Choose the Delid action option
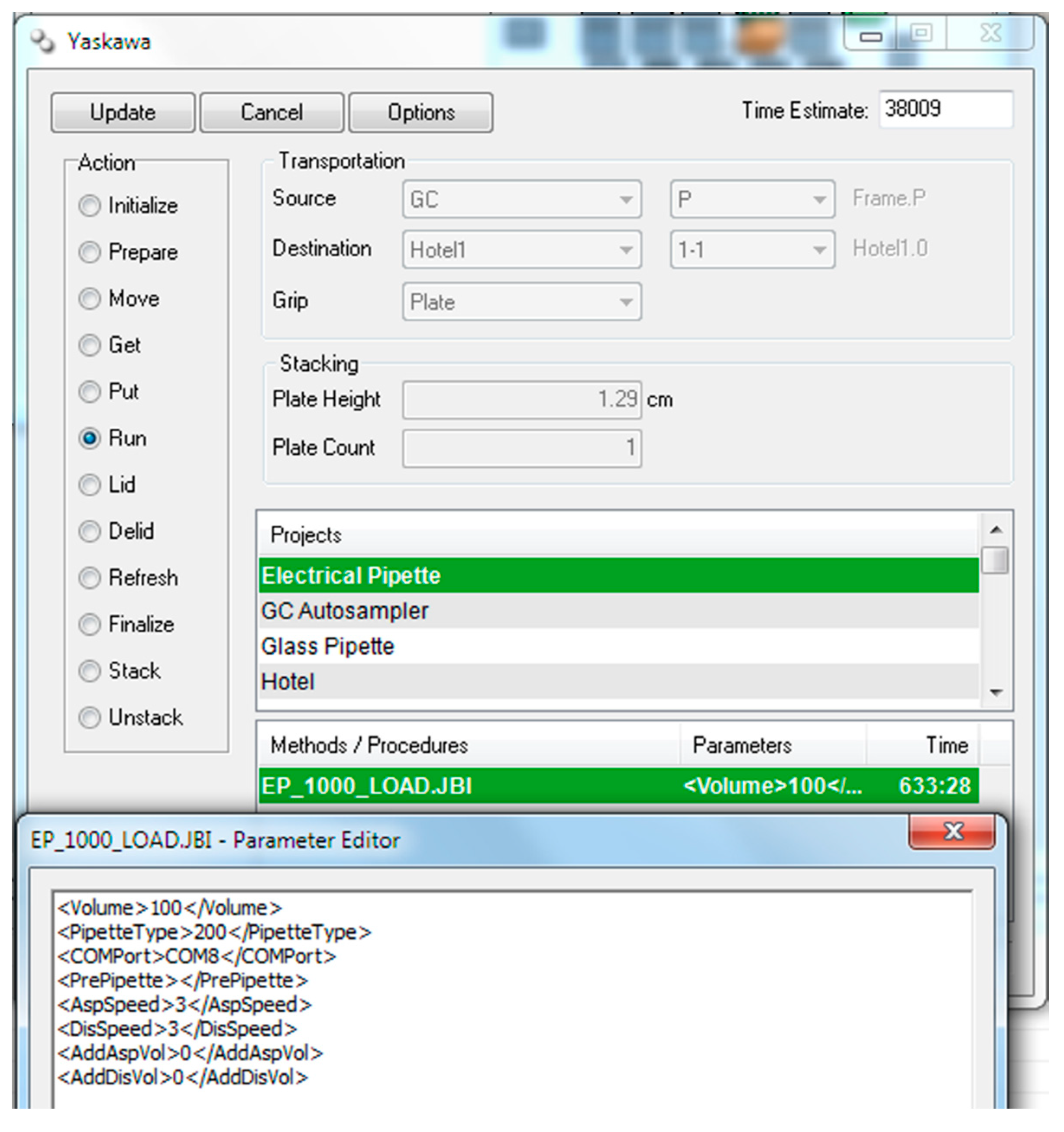The width and height of the screenshot is (1064, 1132). coord(89,531)
